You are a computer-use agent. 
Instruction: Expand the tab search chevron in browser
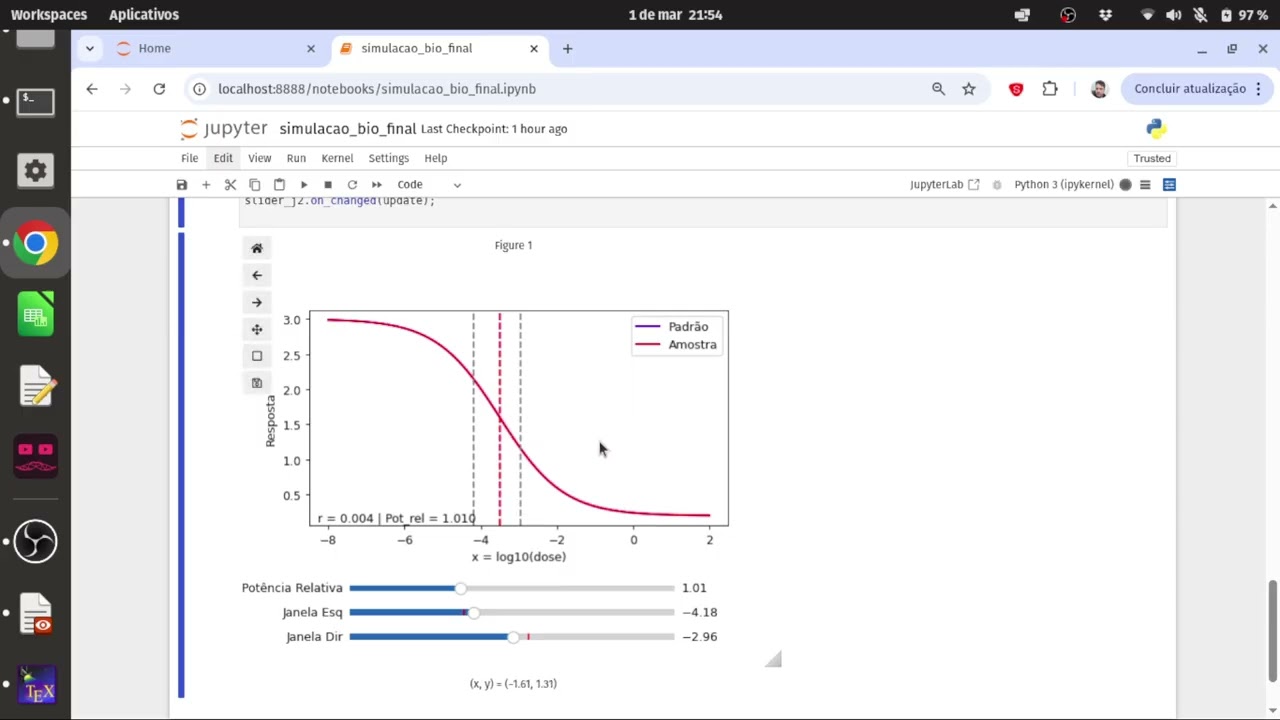[90, 48]
